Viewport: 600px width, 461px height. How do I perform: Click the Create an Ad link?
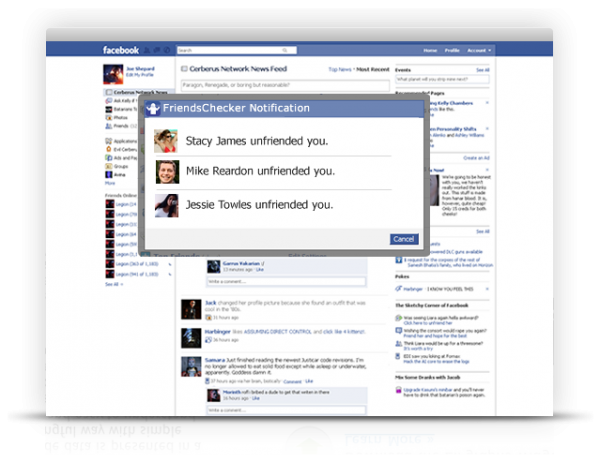(x=476, y=158)
